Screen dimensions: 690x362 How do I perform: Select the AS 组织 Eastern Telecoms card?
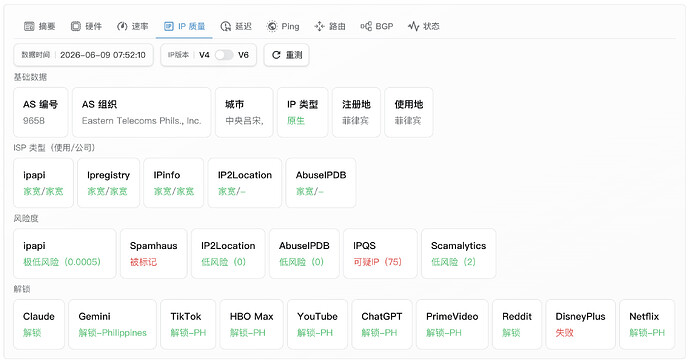142,112
